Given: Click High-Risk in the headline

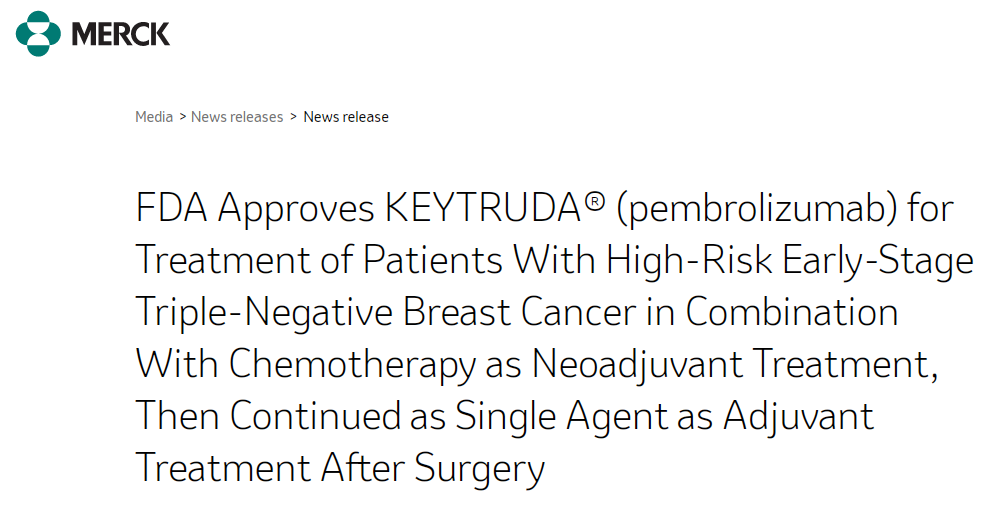Looking at the screenshot, I should (x=688, y=261).
